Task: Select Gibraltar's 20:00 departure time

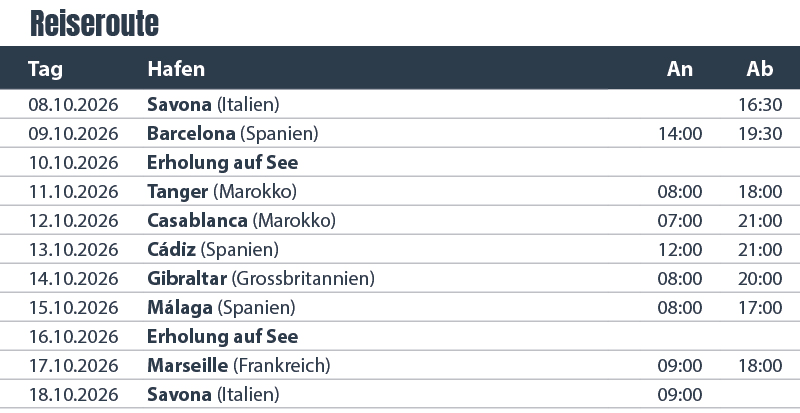Action: [x=760, y=278]
